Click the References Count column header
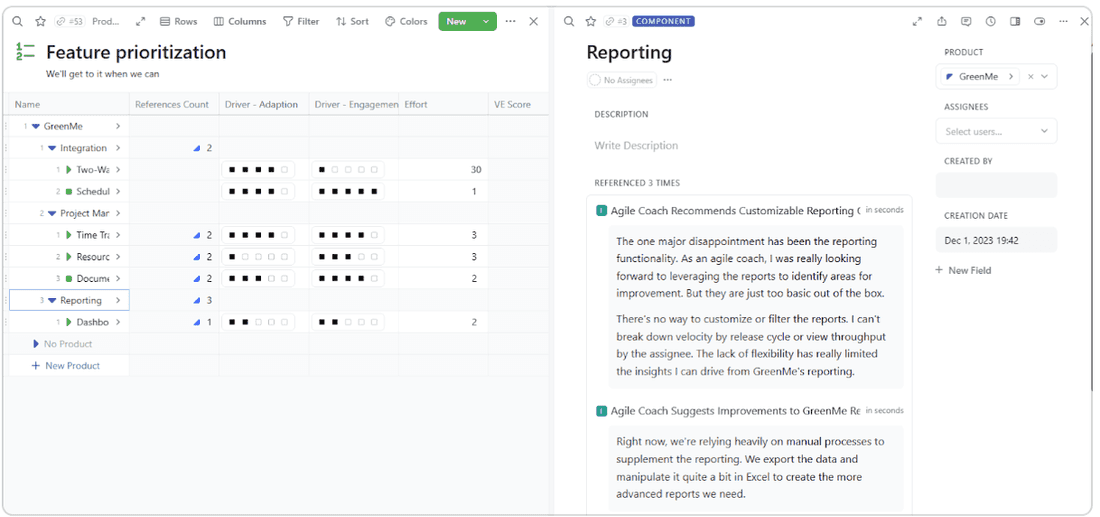 tap(174, 105)
